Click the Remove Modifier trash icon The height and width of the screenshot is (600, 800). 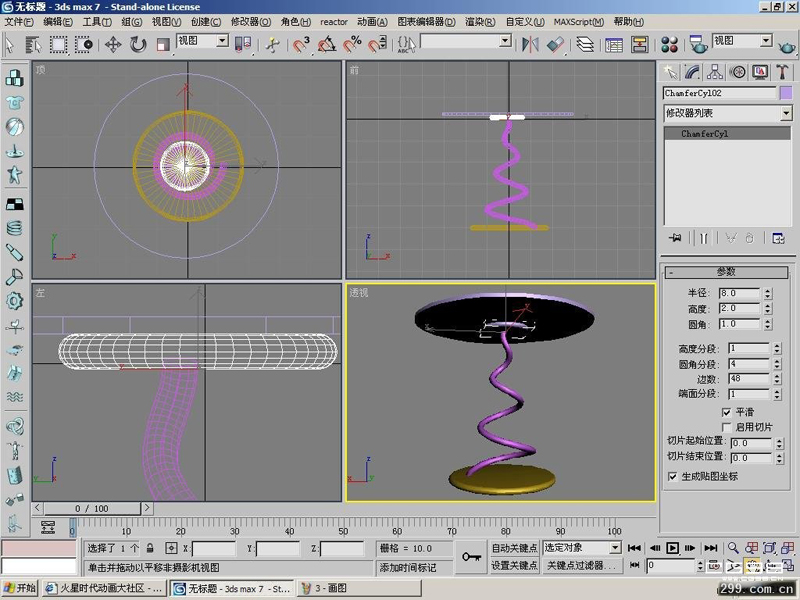[749, 238]
